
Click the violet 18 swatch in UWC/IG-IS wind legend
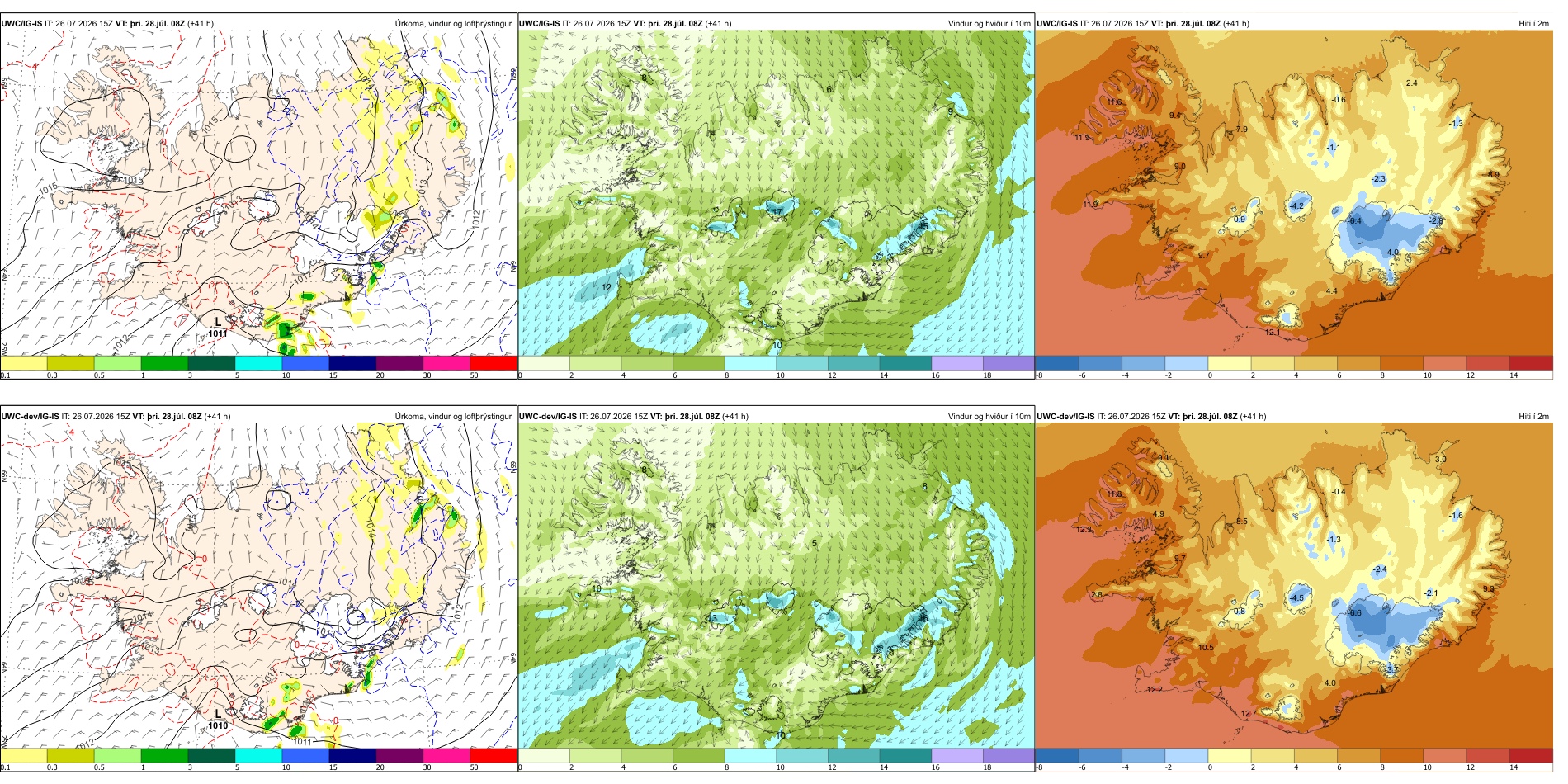click(1008, 362)
